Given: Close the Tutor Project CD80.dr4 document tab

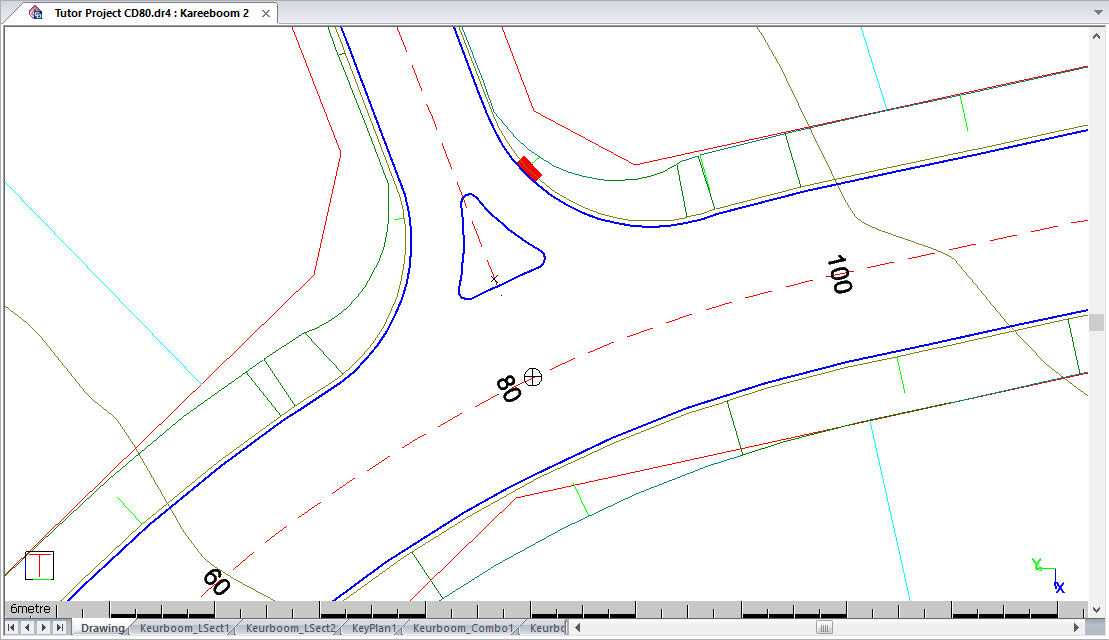Looking at the screenshot, I should click(x=265, y=14).
